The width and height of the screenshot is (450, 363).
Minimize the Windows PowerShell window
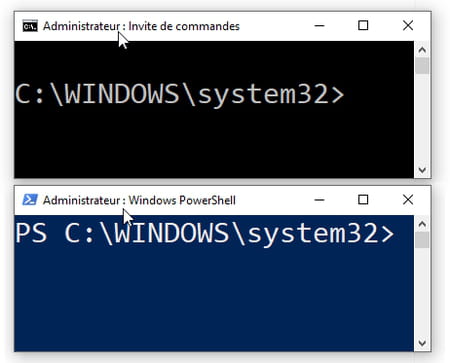click(x=319, y=200)
